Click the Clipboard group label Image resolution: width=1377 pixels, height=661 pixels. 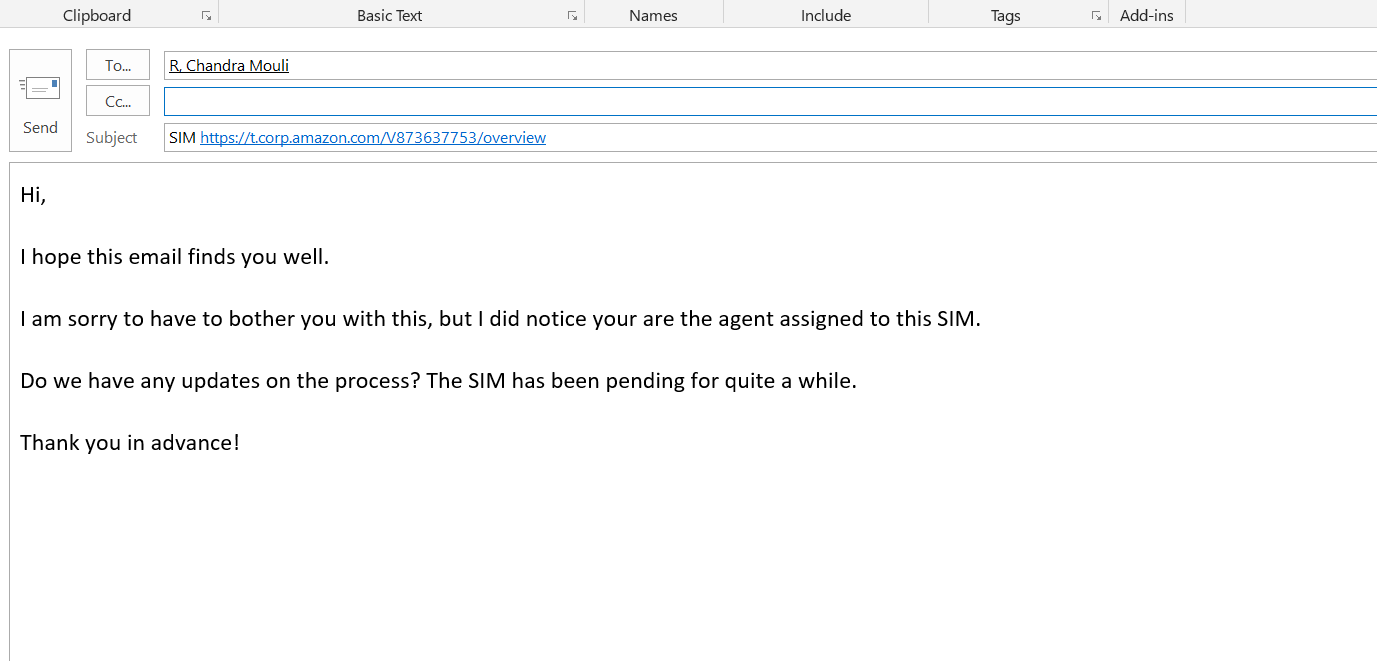[x=97, y=16]
